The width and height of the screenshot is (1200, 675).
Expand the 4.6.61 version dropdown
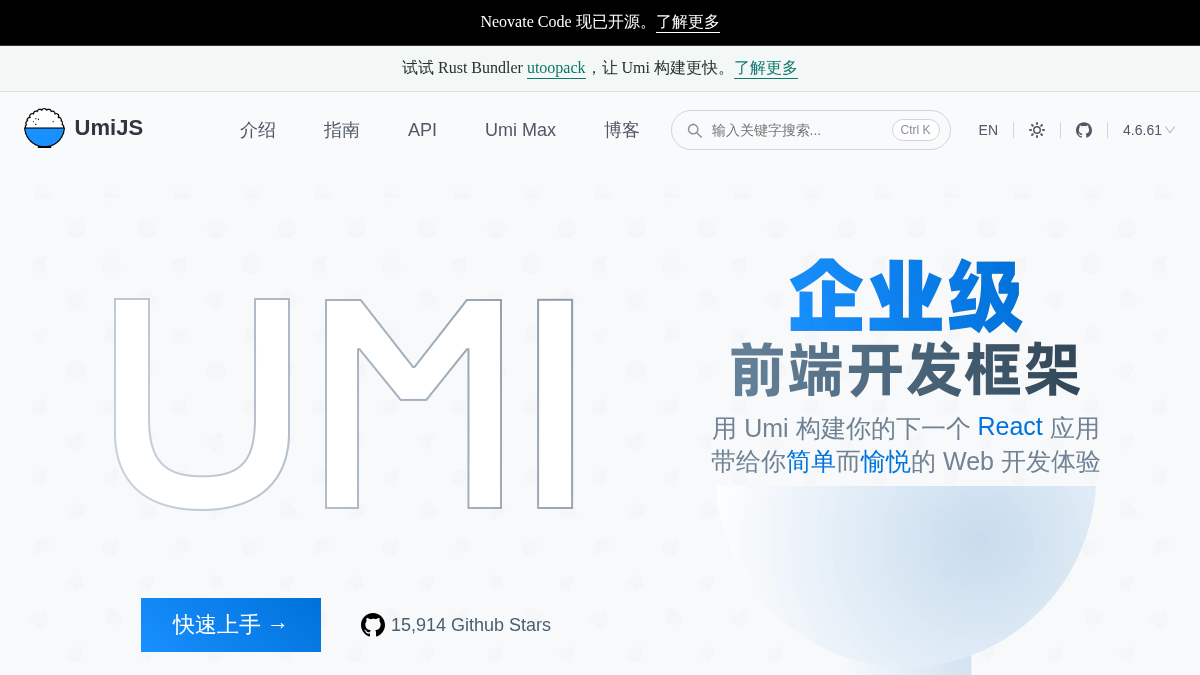pos(1149,130)
